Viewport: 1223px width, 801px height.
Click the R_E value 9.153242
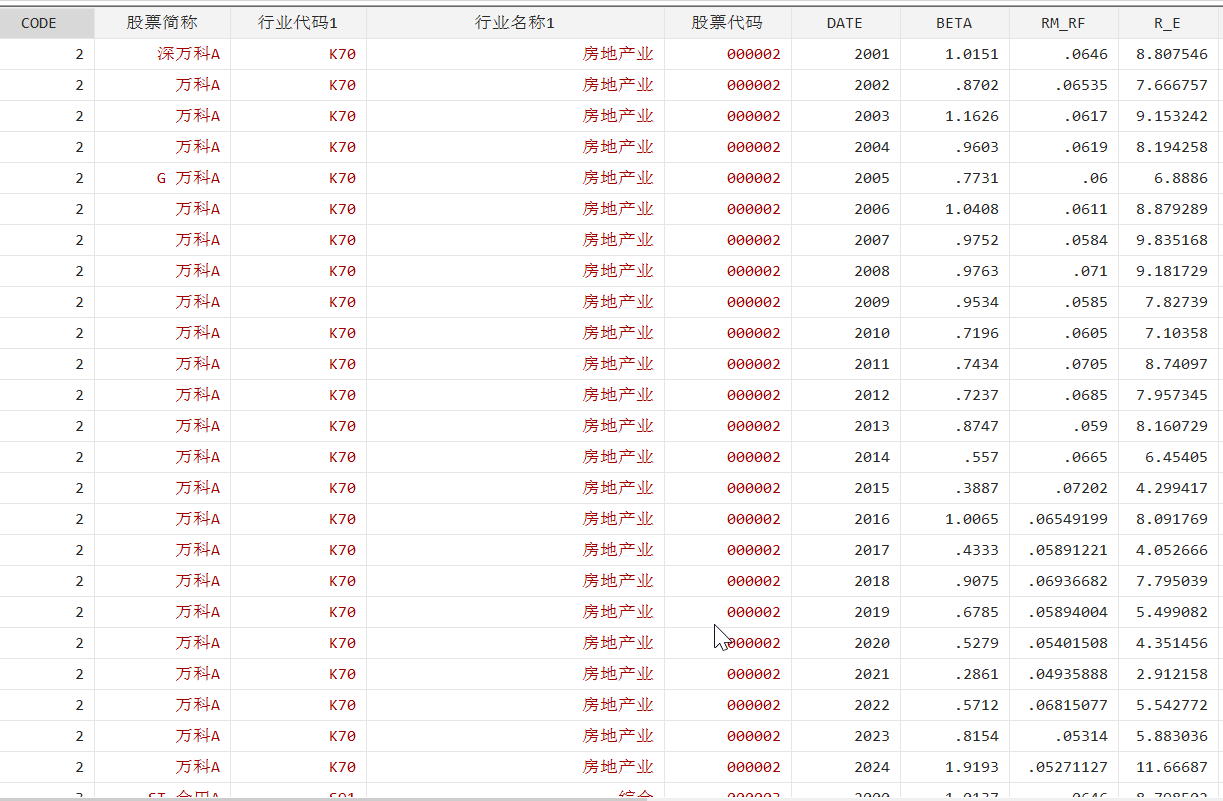(x=1167, y=116)
